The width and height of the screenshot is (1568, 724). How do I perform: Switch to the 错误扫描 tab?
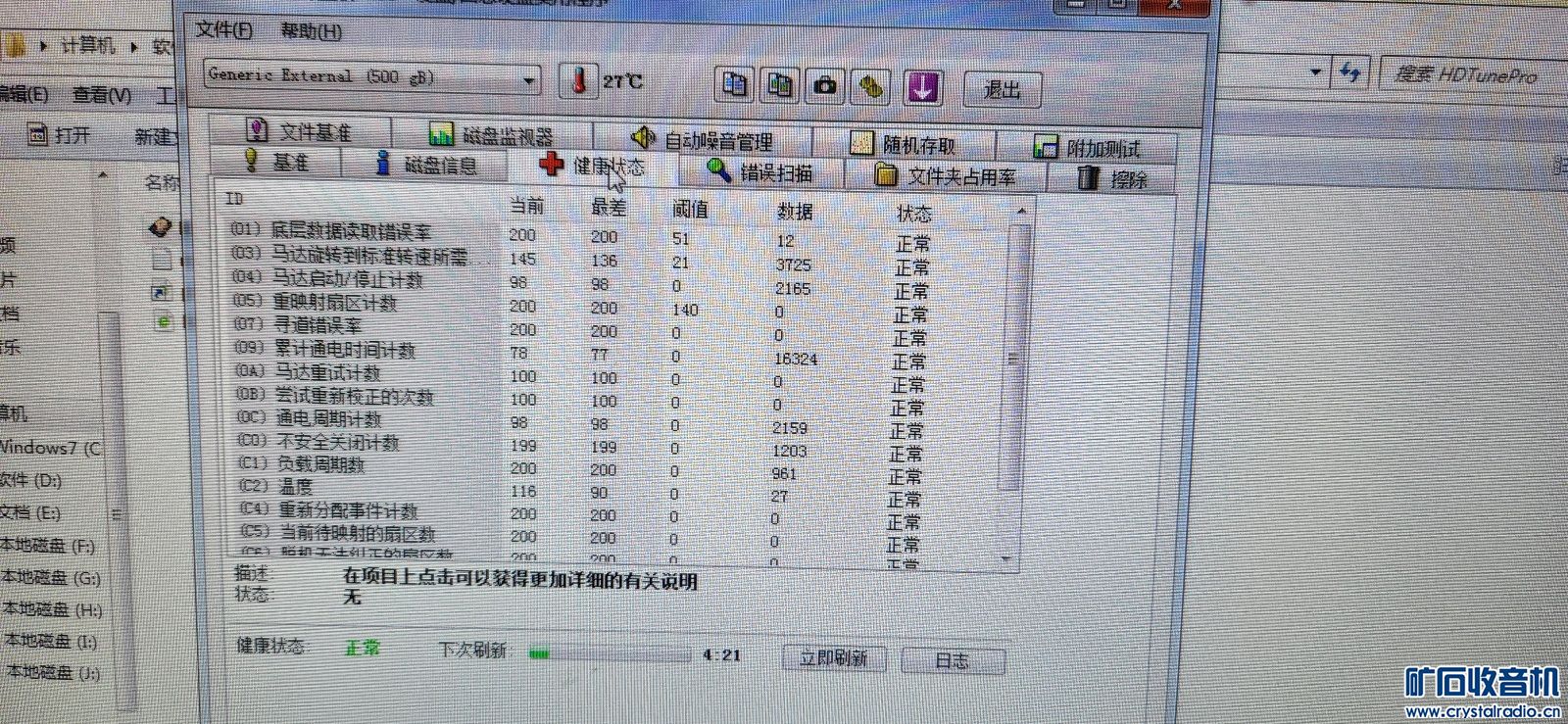click(760, 172)
